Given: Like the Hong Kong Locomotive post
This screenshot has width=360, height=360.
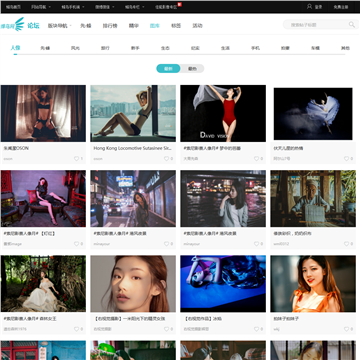Looking at the screenshot, I should (x=166, y=159).
